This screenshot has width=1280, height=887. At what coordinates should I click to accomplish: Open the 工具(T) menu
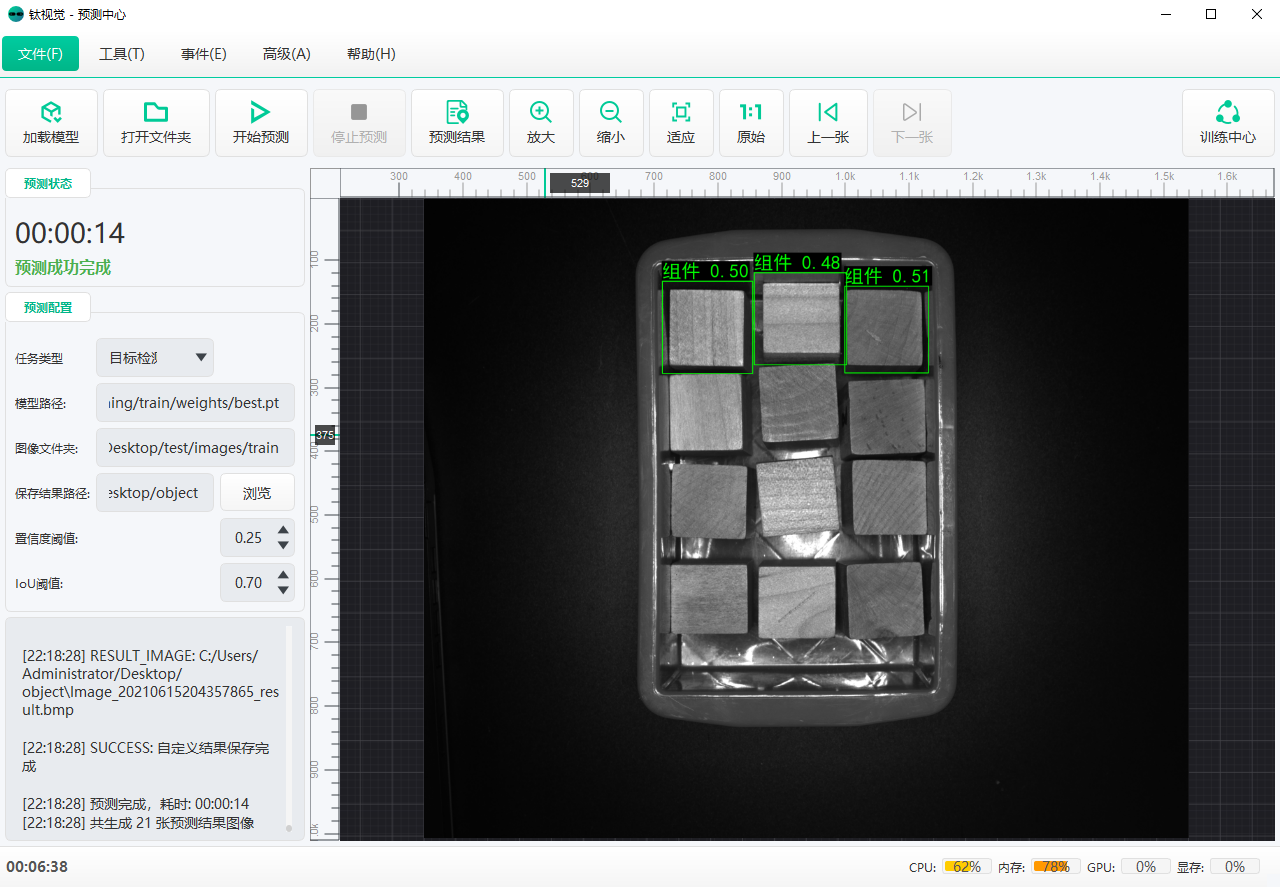click(x=122, y=54)
